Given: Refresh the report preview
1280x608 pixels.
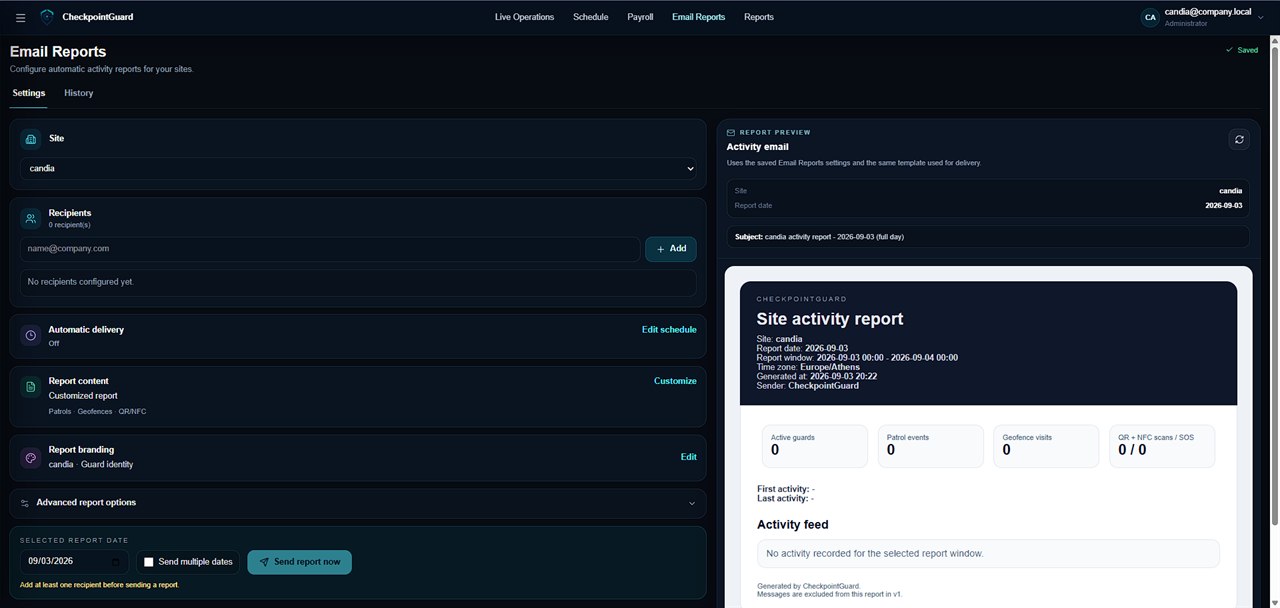Looking at the screenshot, I should click(1239, 139).
